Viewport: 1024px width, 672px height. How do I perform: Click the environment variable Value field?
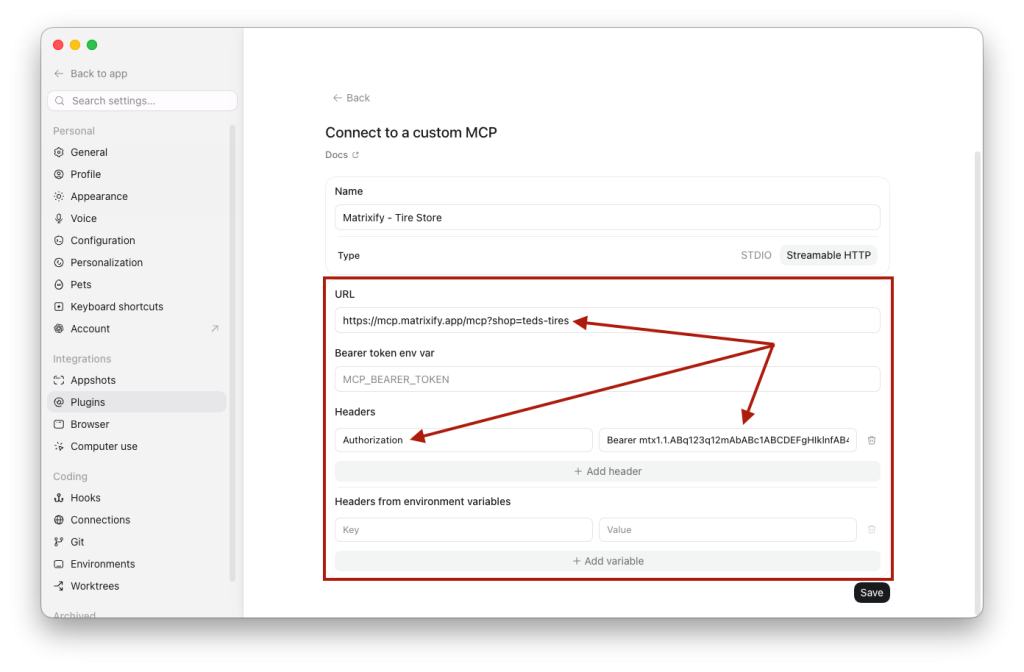tap(728, 530)
